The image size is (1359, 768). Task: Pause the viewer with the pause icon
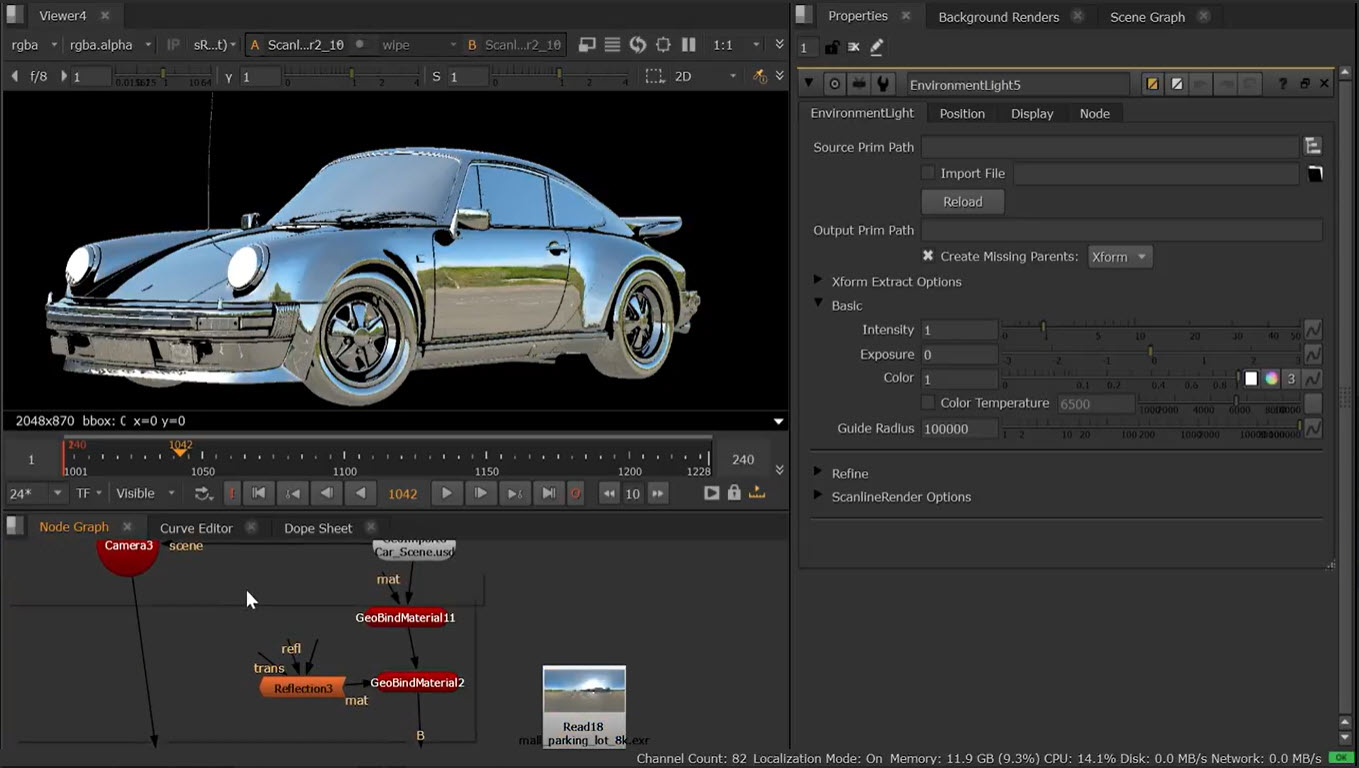(688, 45)
